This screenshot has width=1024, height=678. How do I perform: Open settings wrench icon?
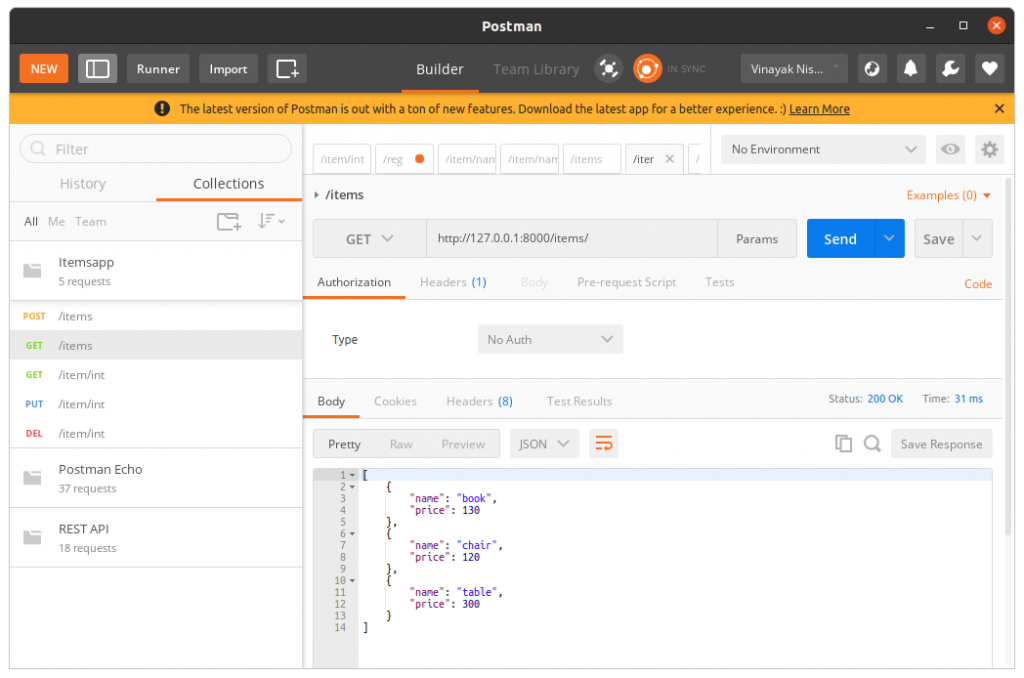tap(950, 69)
